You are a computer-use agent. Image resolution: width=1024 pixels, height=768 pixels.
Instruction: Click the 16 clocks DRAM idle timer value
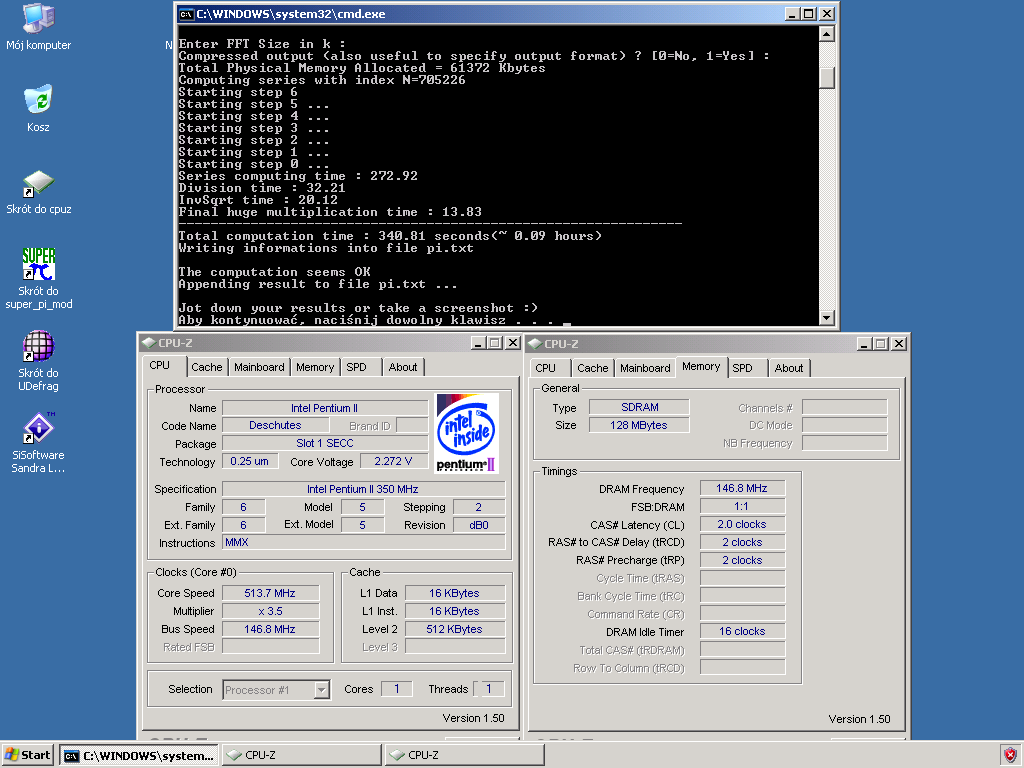pyautogui.click(x=742, y=631)
